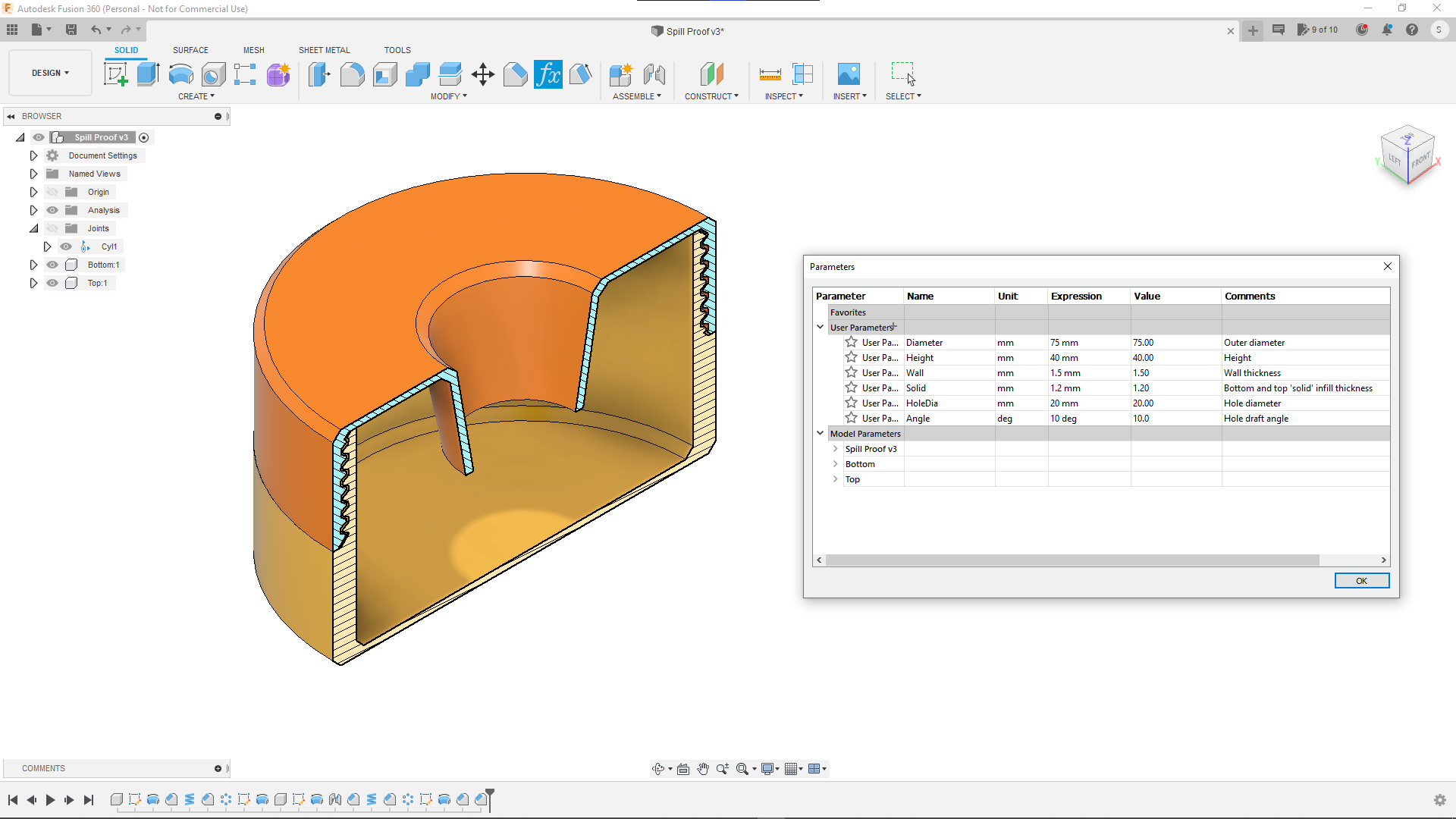Switch to the SURFACE tab

[x=190, y=50]
